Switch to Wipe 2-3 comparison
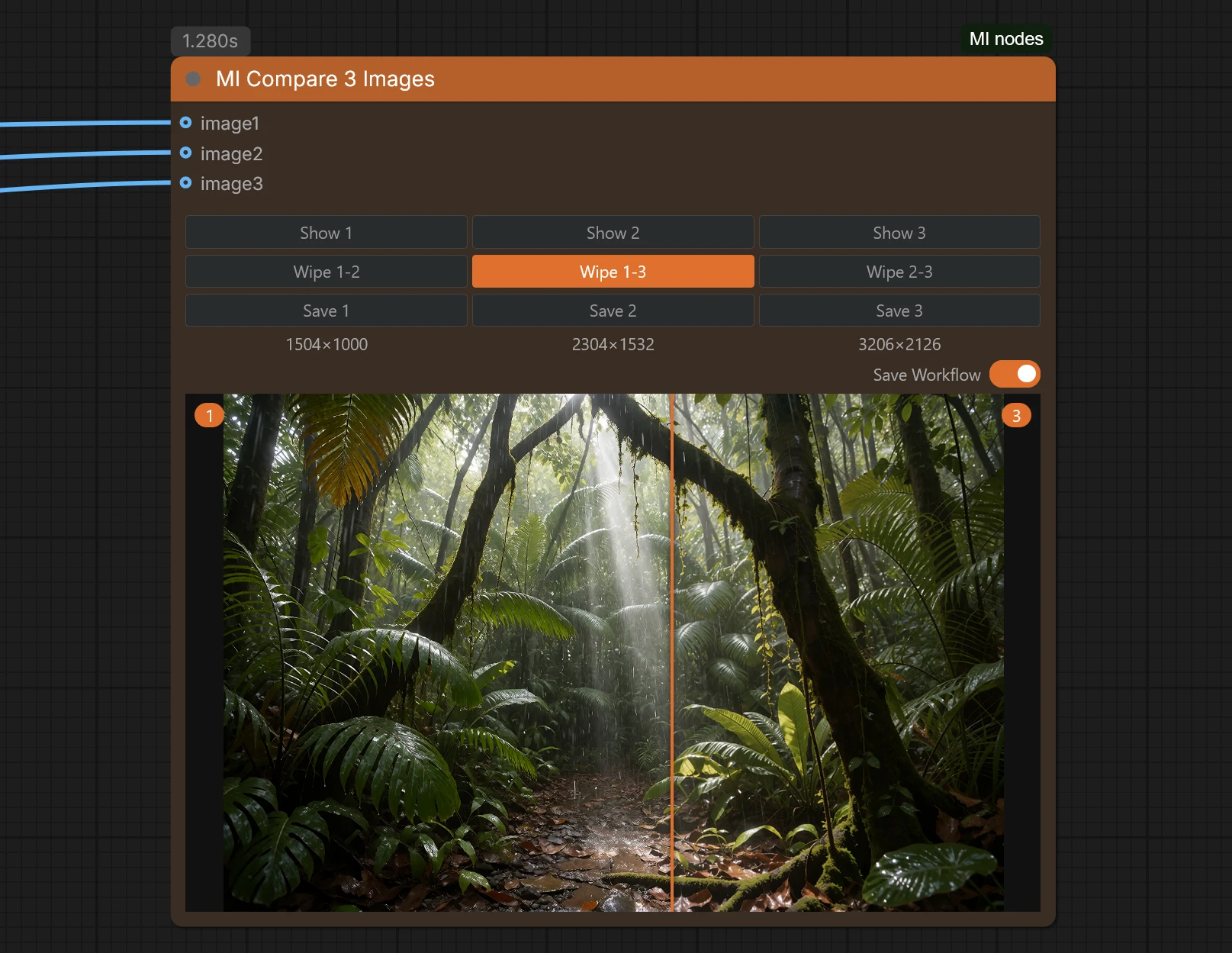1232x953 pixels. (x=899, y=272)
